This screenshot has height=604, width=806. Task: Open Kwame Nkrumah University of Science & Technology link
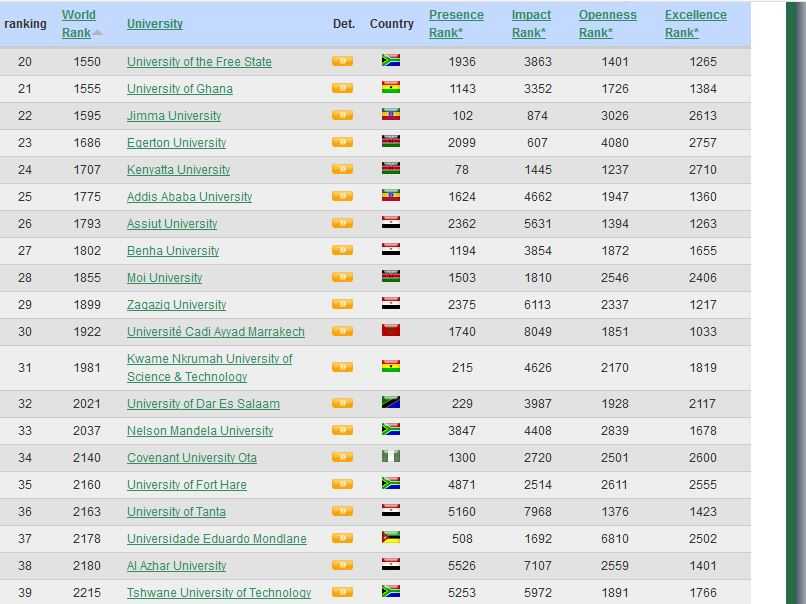coord(210,368)
